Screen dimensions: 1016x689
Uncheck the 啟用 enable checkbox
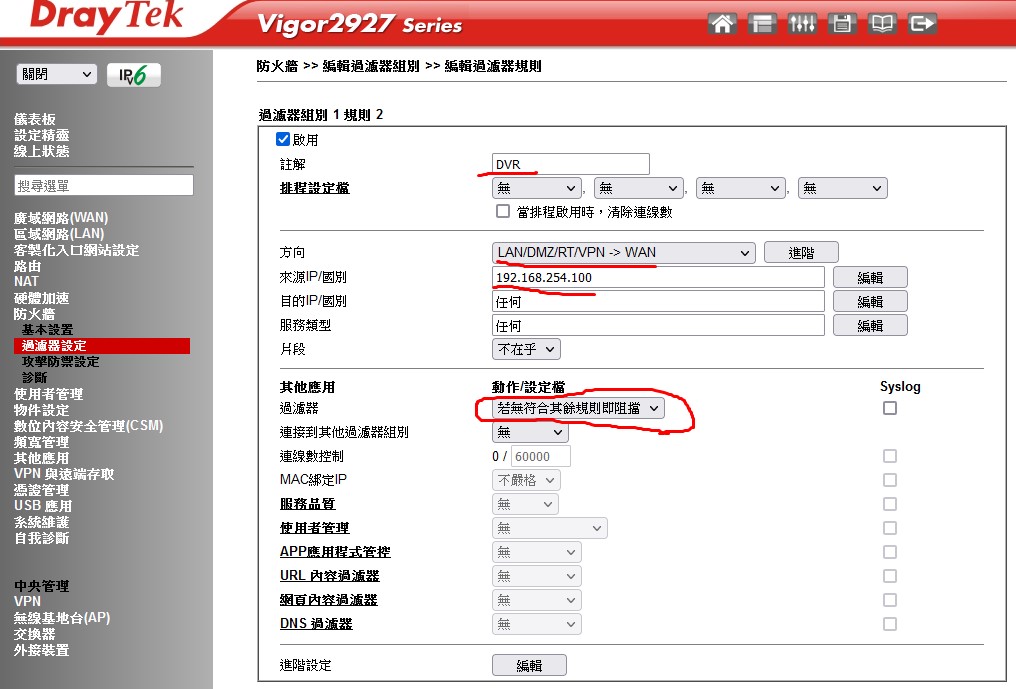pos(283,139)
